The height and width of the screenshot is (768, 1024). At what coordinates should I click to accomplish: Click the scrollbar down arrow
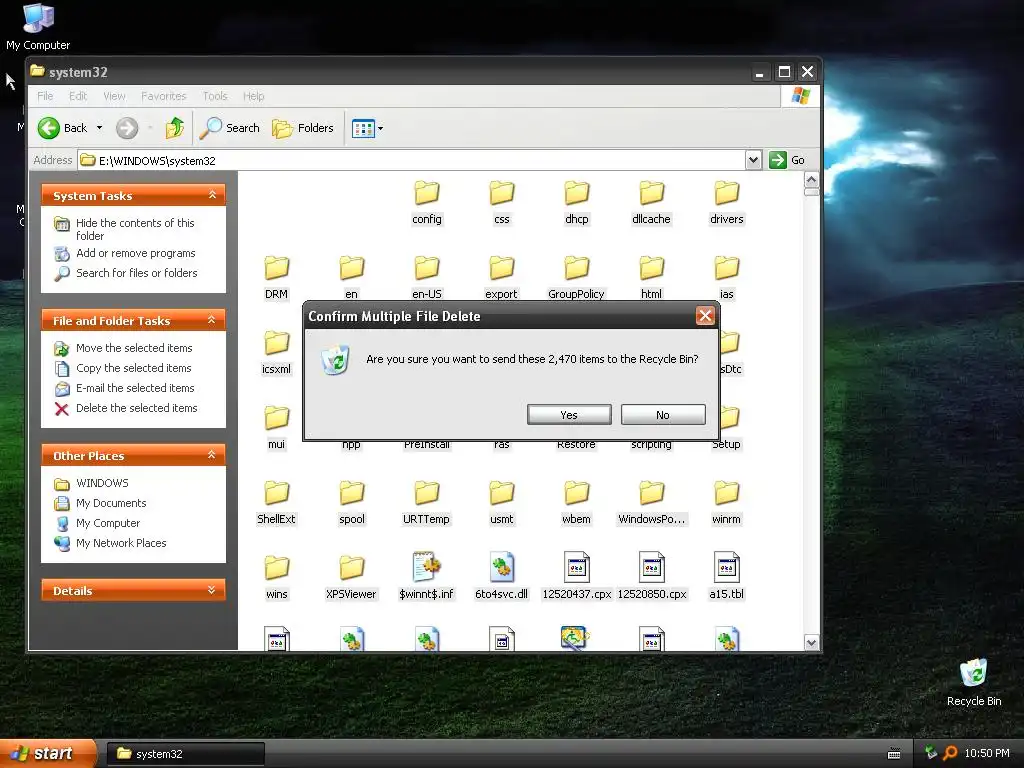point(811,643)
